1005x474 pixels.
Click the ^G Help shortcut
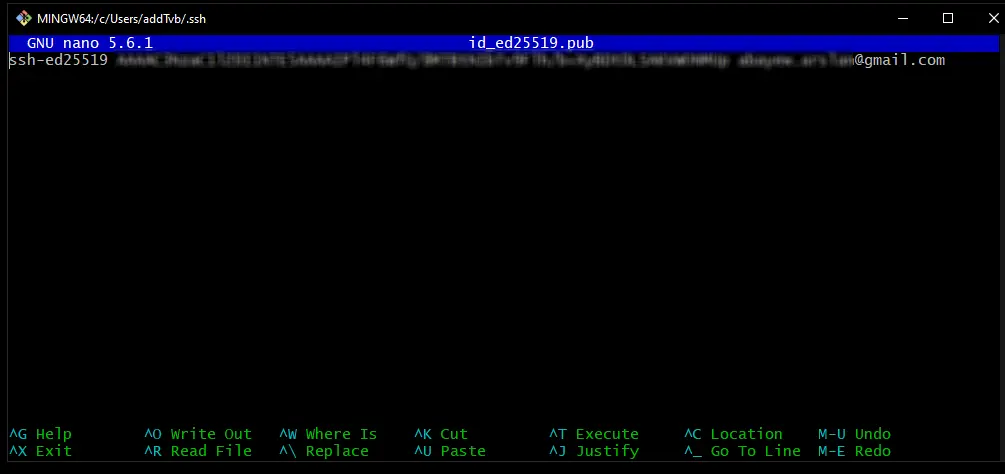[x=40, y=434]
